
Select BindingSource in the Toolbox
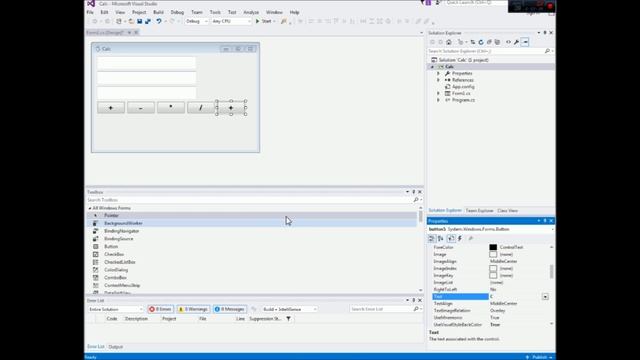(251, 239)
